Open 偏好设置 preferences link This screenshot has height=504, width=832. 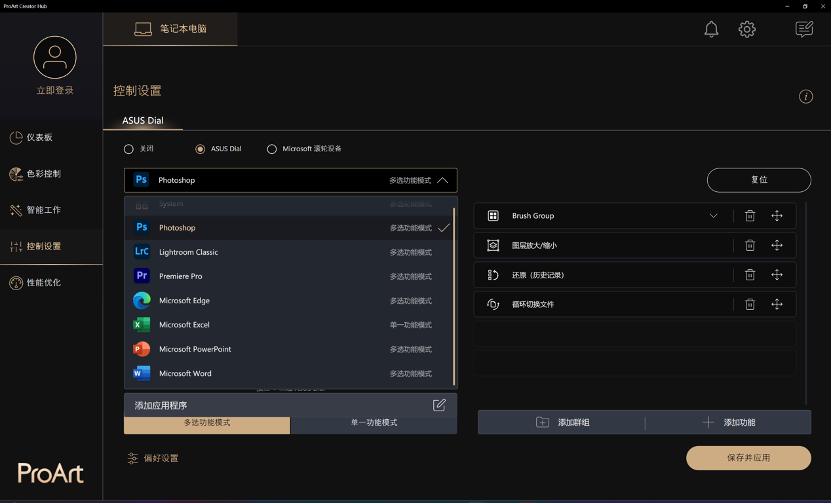point(153,458)
